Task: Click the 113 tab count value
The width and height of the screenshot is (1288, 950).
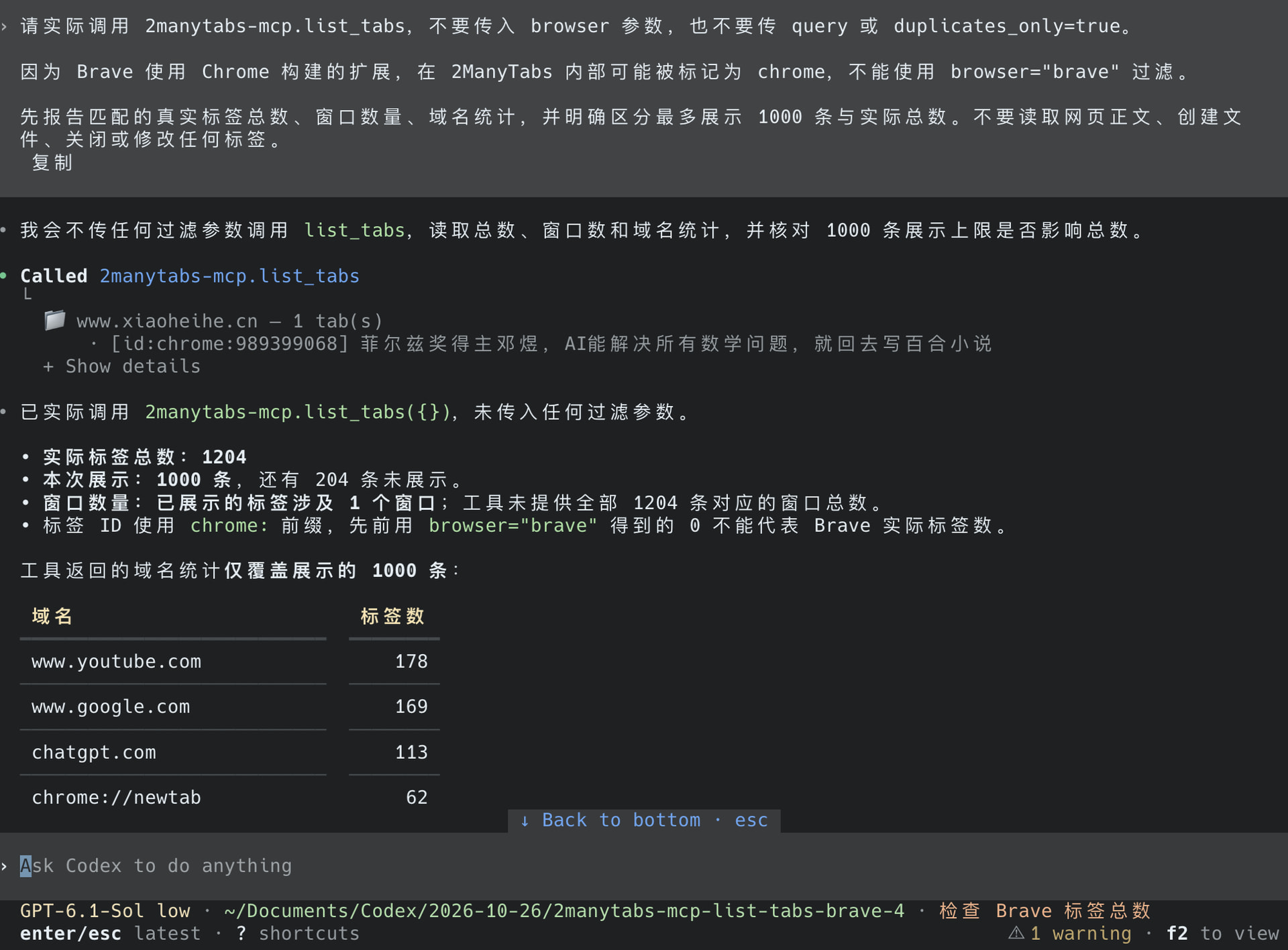Action: pyautogui.click(x=411, y=752)
